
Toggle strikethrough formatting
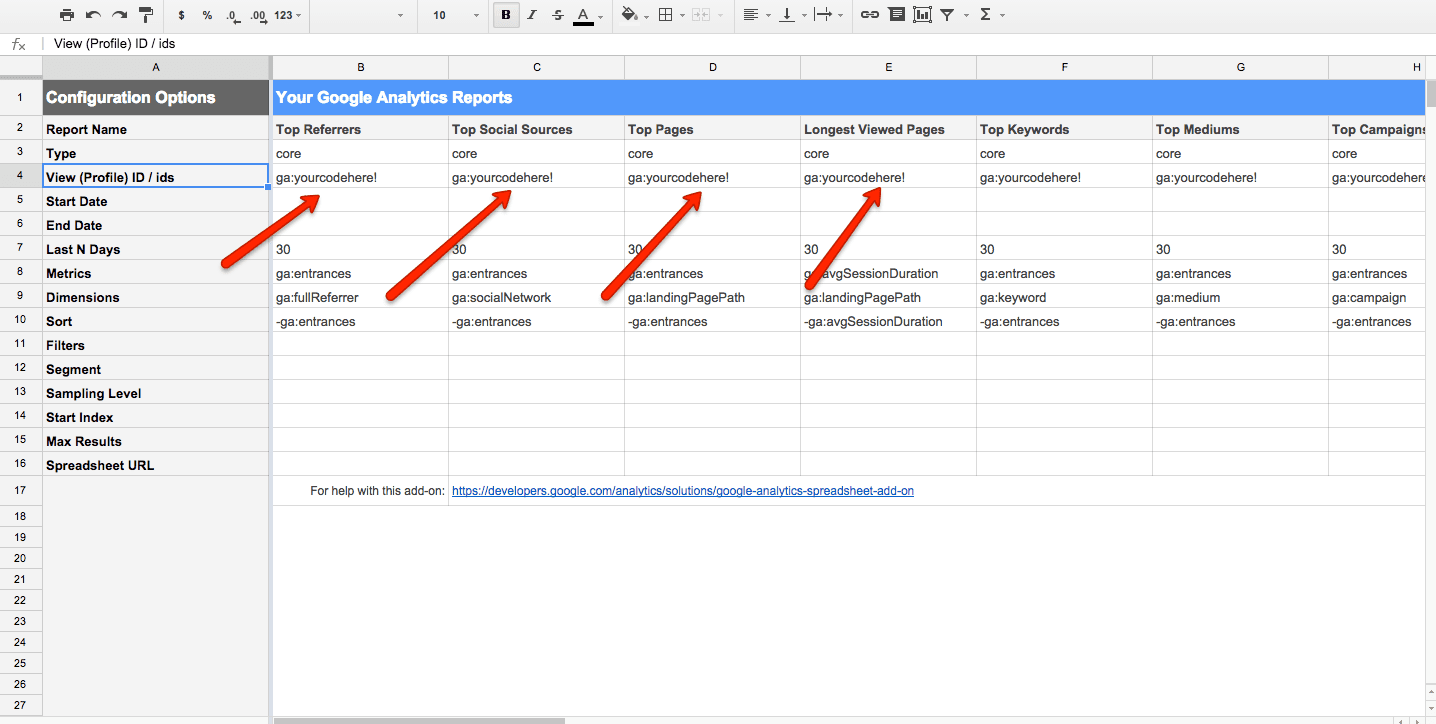[557, 15]
